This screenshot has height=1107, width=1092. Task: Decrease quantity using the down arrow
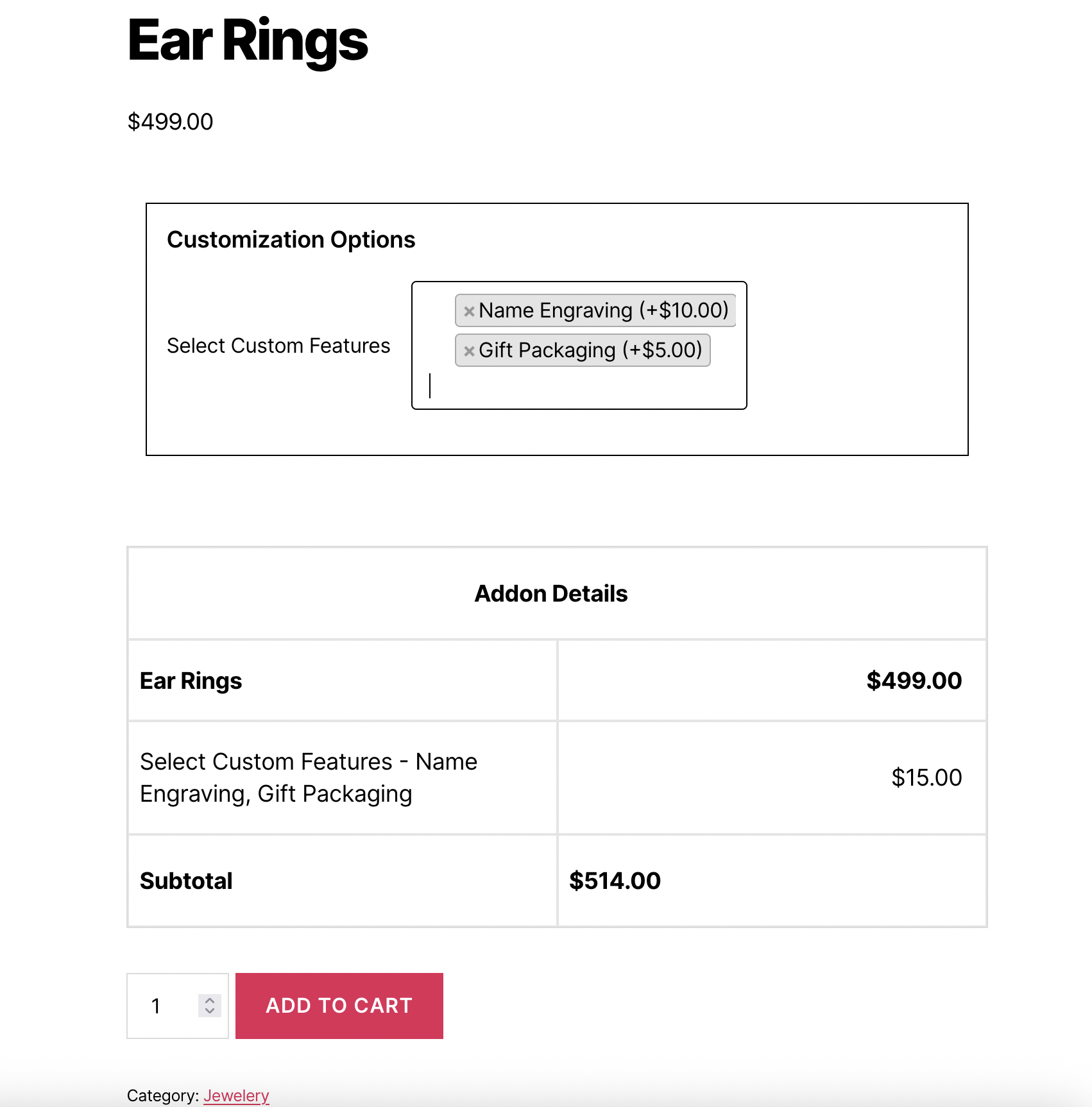[x=210, y=1011]
